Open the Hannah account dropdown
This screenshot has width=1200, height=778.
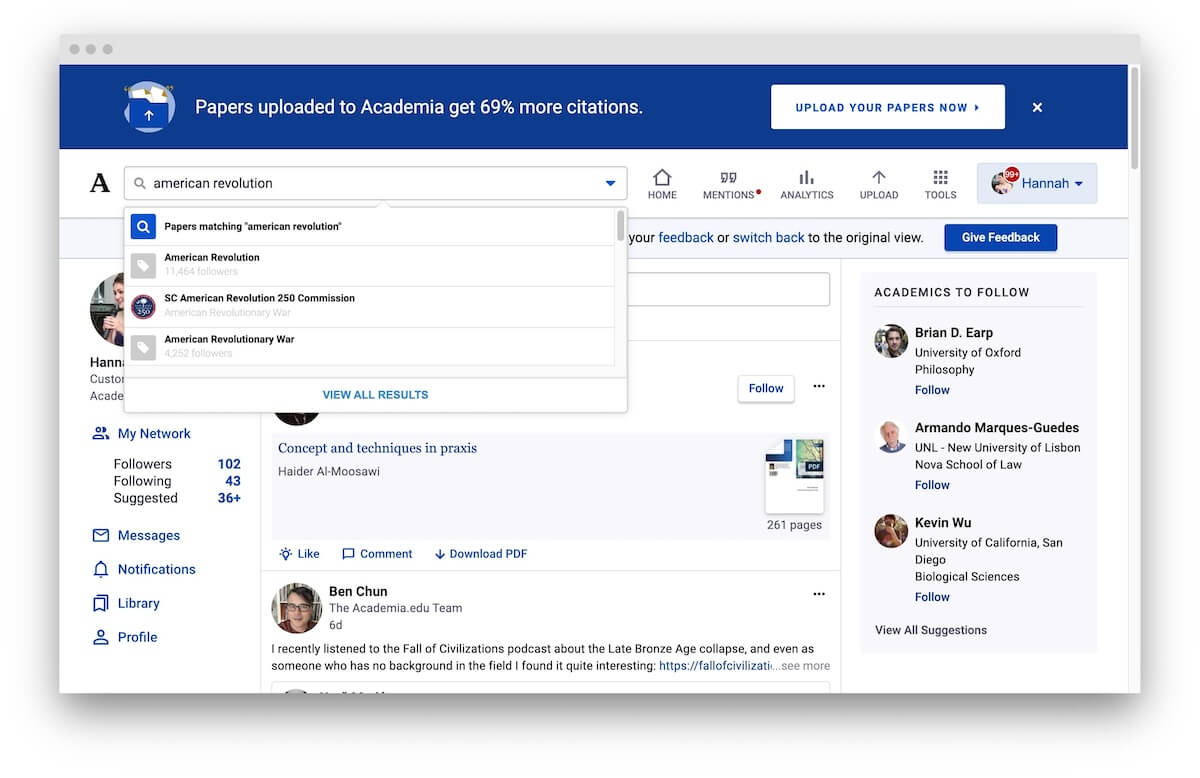click(1037, 184)
